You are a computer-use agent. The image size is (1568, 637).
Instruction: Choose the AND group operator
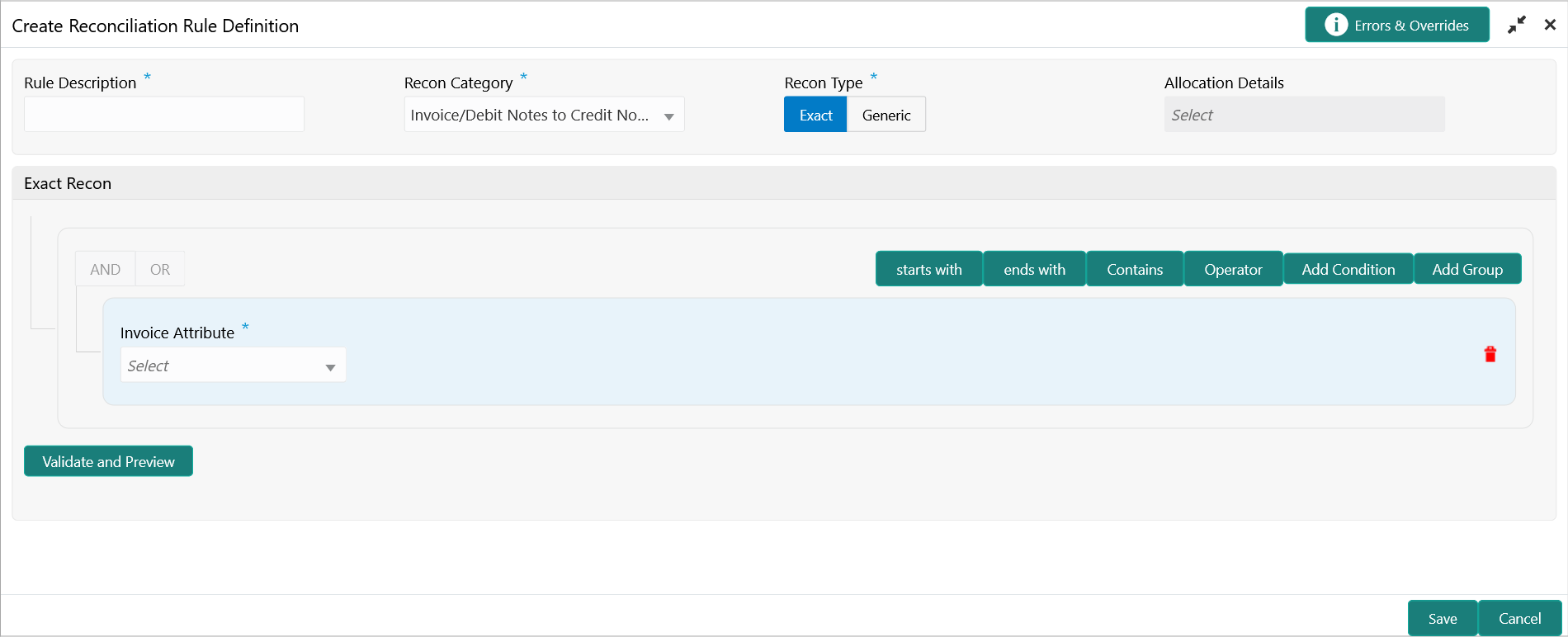105,269
